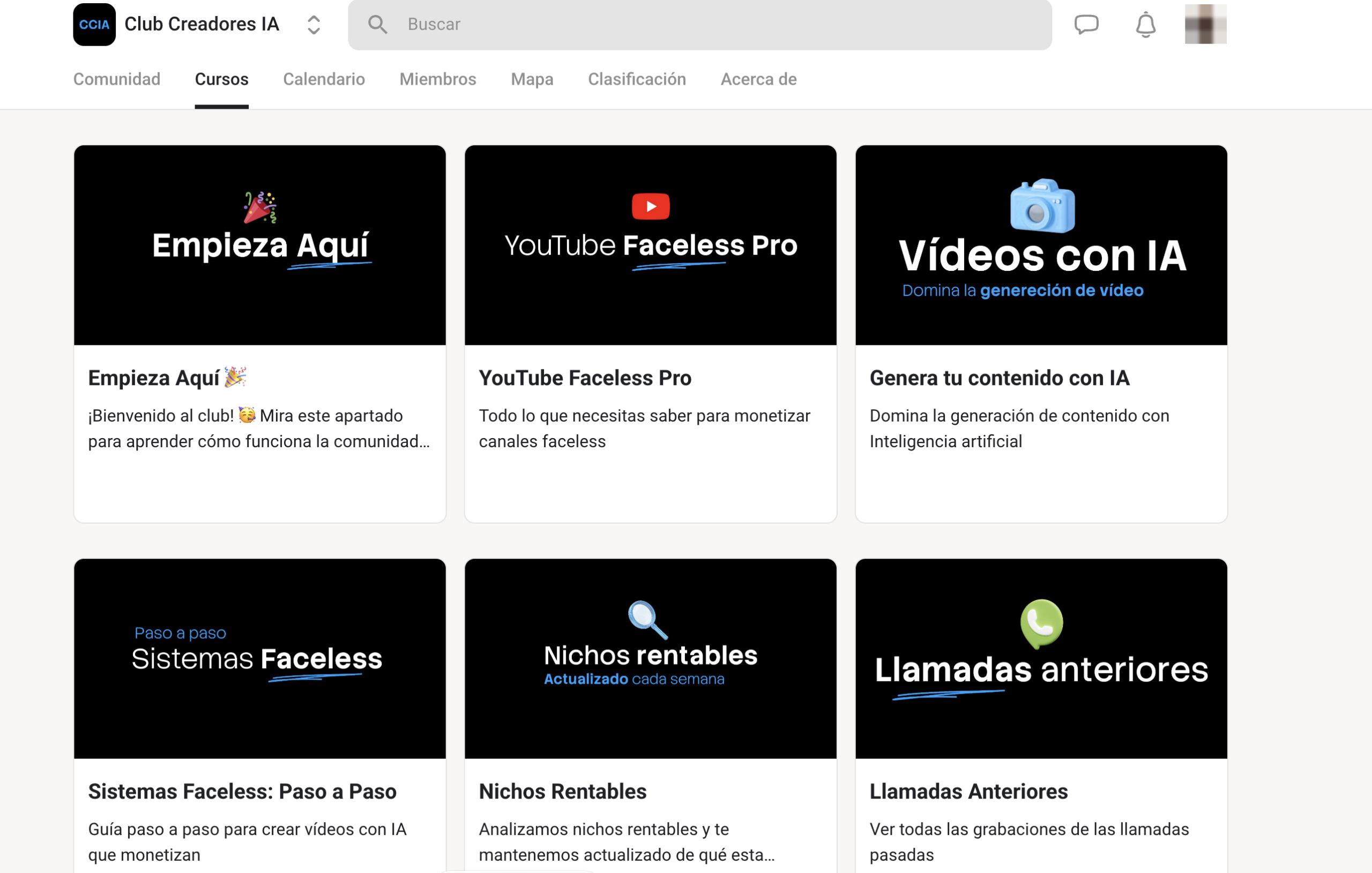This screenshot has height=873, width=1372.
Task: Click the blue camera icon
Action: pos(1042,206)
